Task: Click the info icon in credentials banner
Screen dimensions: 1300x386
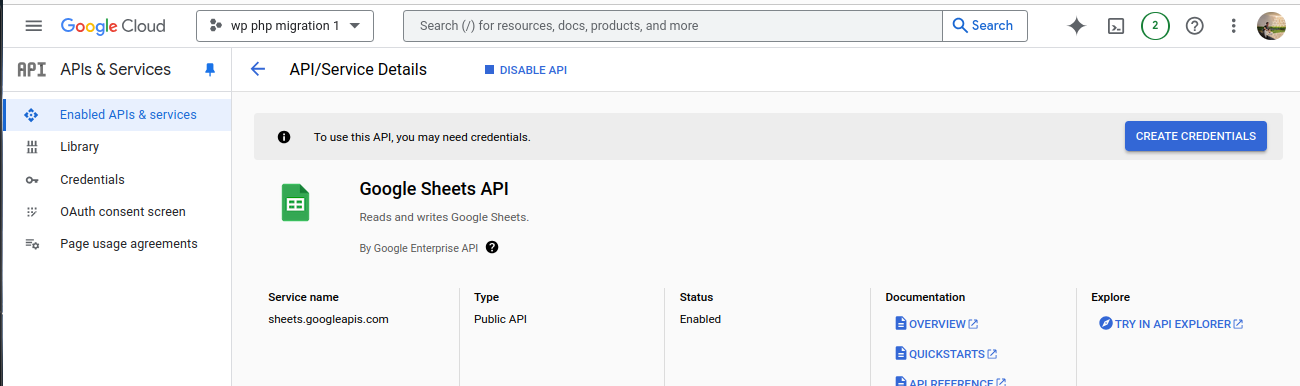Action: 284,137
